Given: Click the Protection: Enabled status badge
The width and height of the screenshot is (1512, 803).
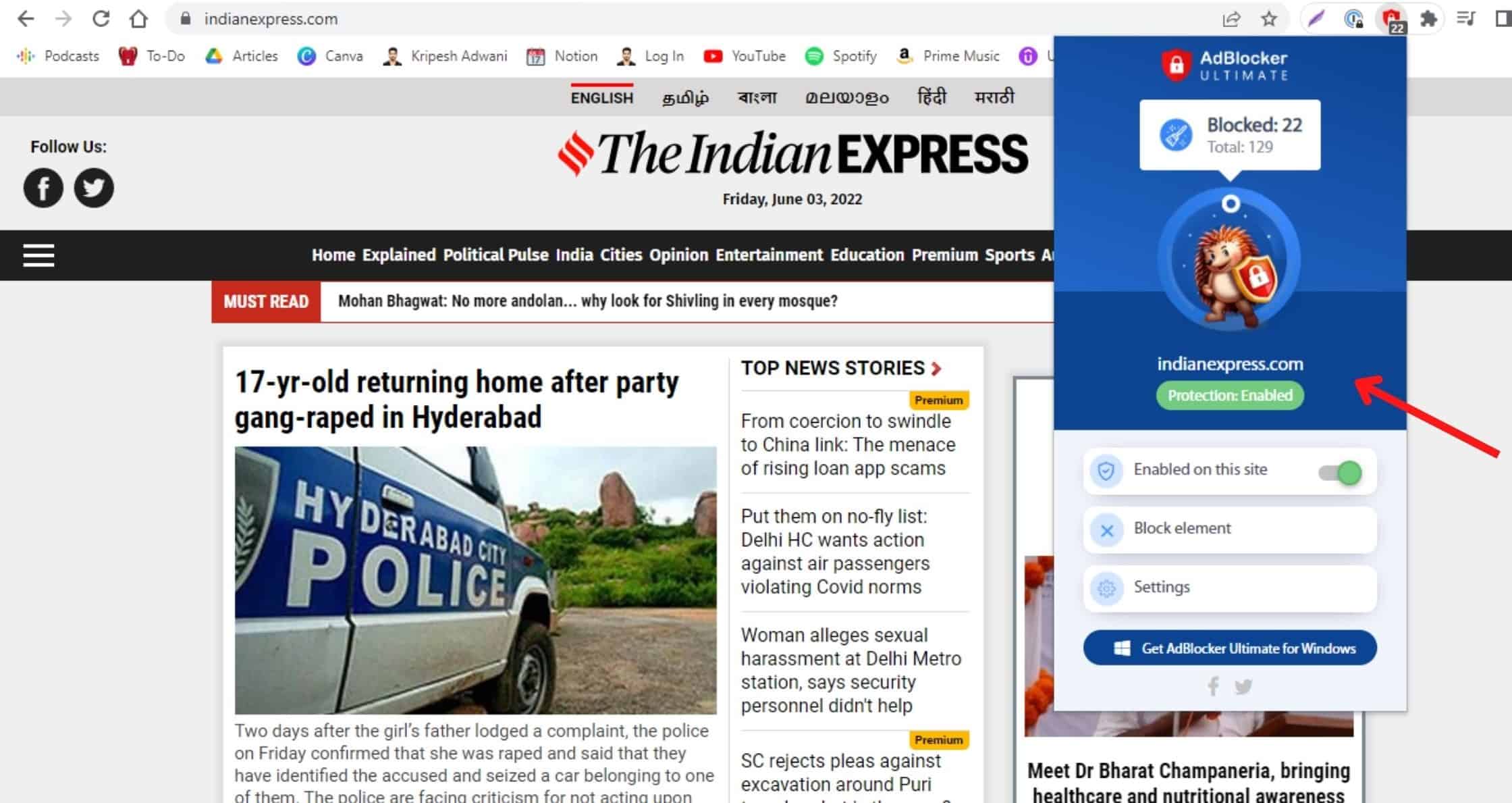Looking at the screenshot, I should (x=1230, y=395).
